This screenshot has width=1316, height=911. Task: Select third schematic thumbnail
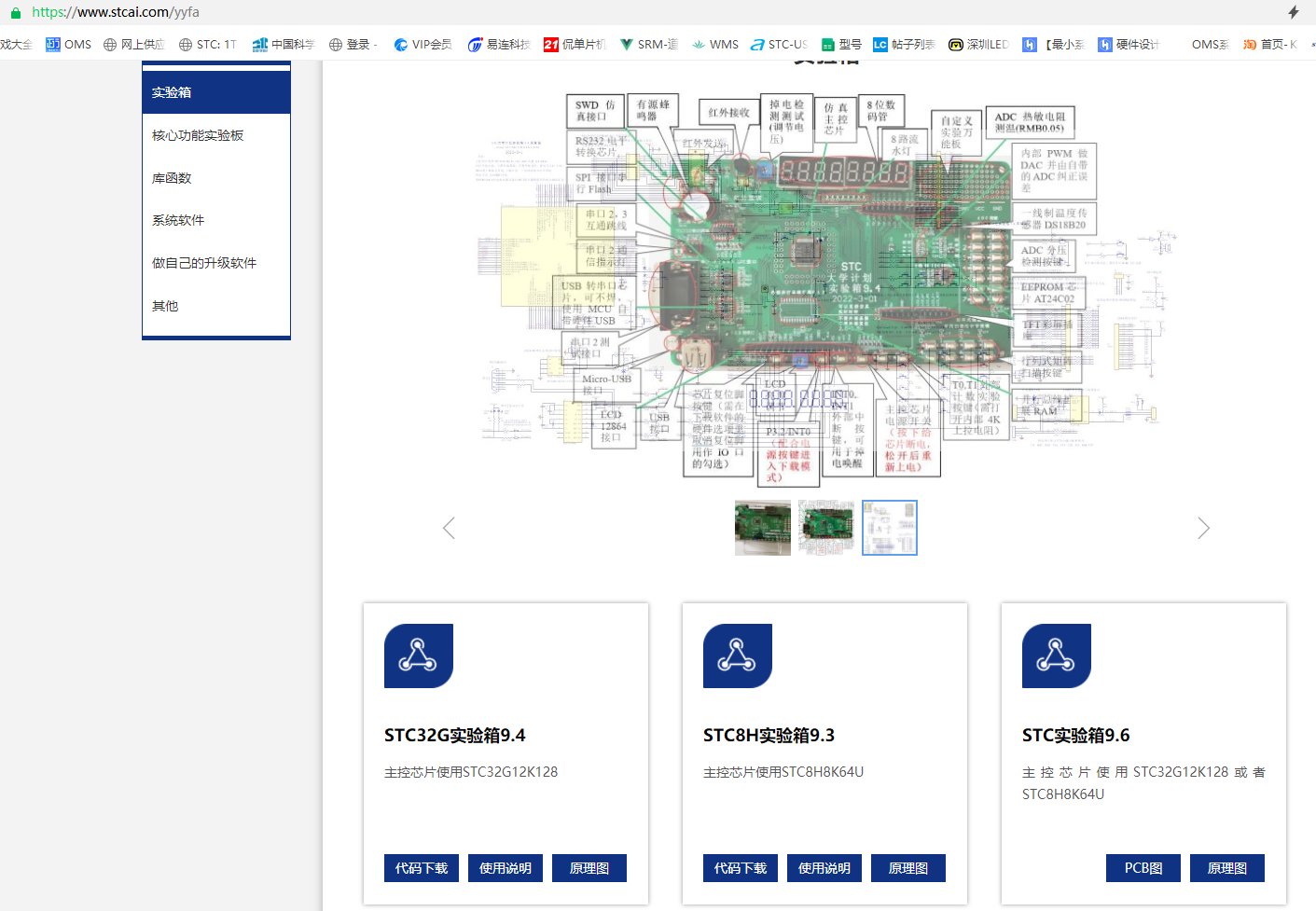(x=890, y=528)
